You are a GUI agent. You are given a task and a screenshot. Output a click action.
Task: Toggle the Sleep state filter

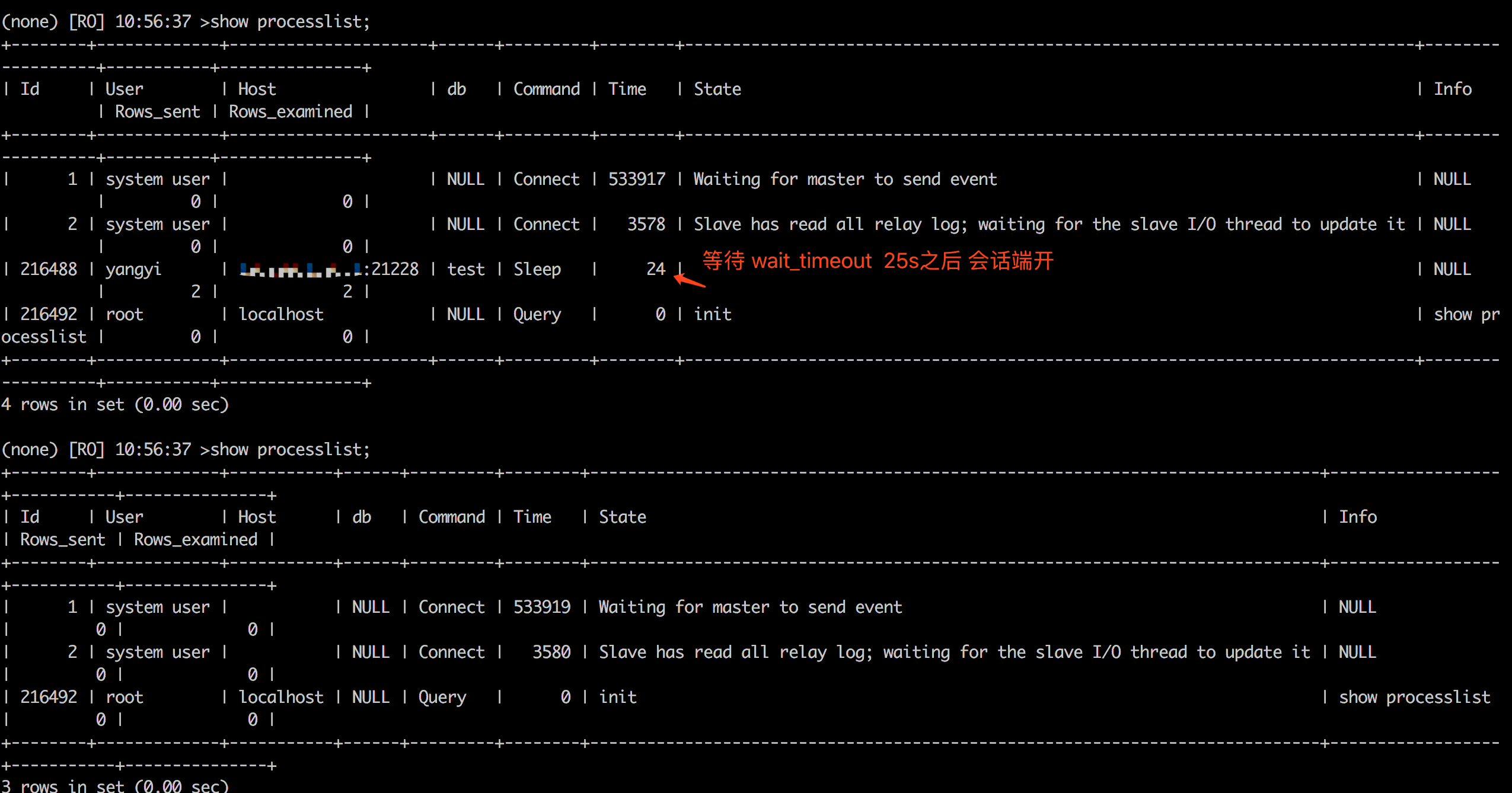tap(530, 268)
